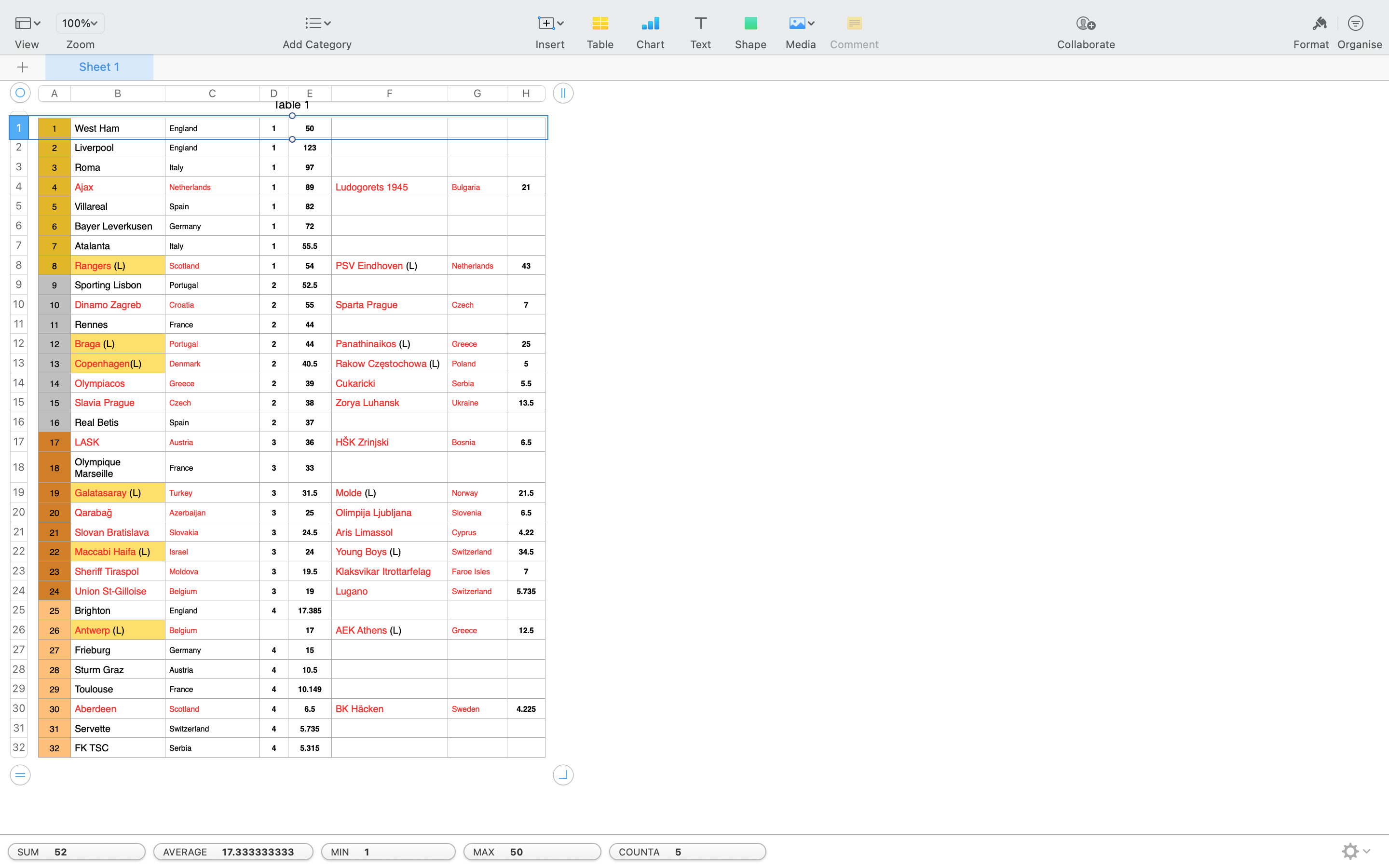1389x868 pixels.
Task: Expand the chevron beside the settings gear
Action: [x=1367, y=851]
